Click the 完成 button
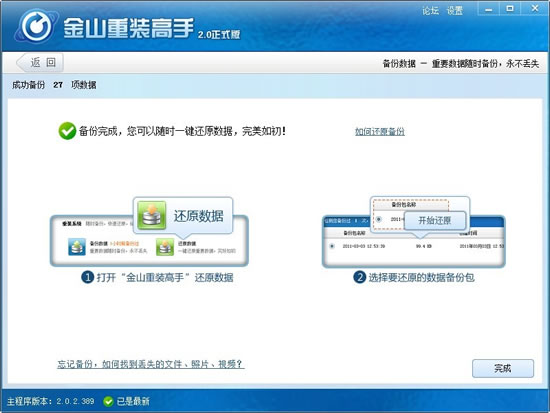 [503, 368]
